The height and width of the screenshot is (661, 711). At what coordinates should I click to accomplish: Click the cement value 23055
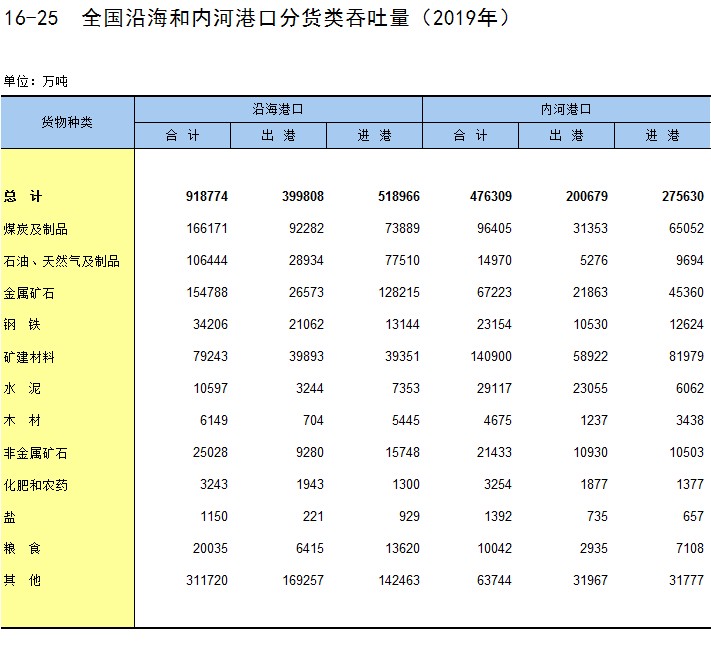click(x=590, y=389)
